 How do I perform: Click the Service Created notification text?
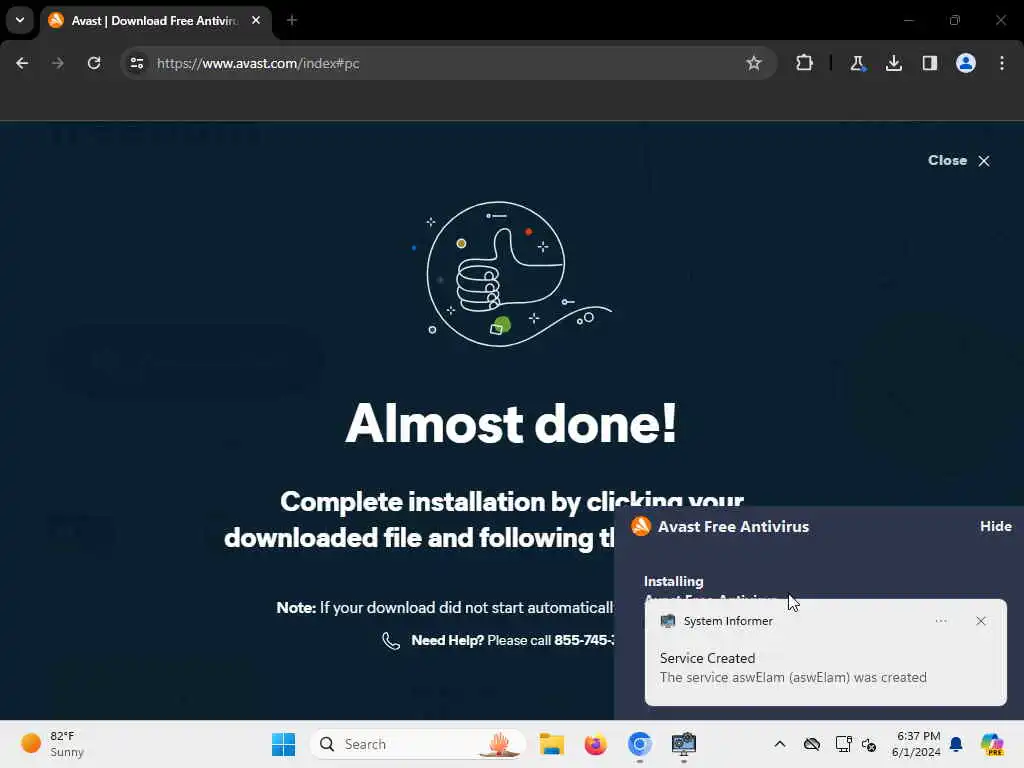pos(707,658)
